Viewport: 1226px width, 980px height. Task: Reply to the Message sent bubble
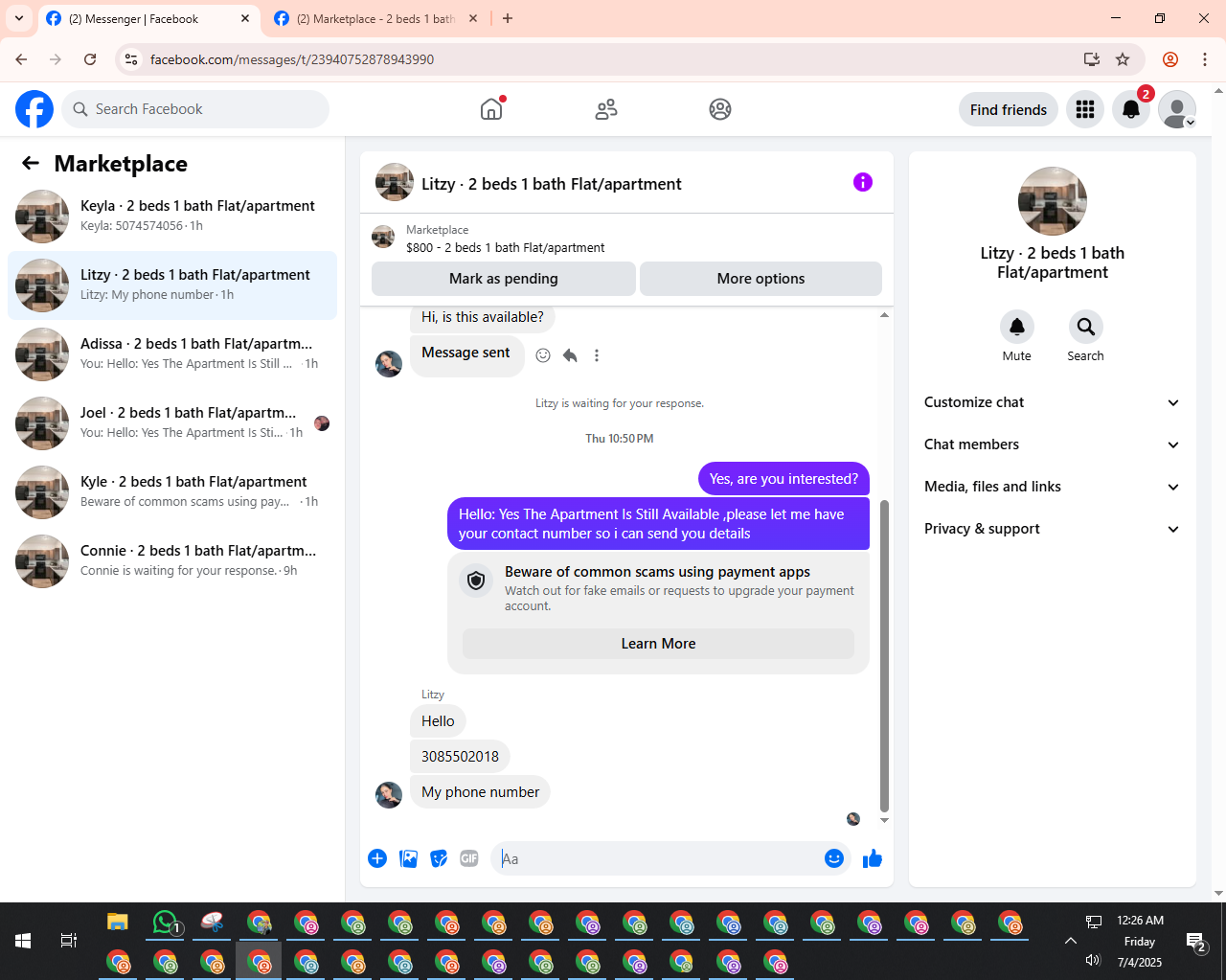tap(570, 355)
